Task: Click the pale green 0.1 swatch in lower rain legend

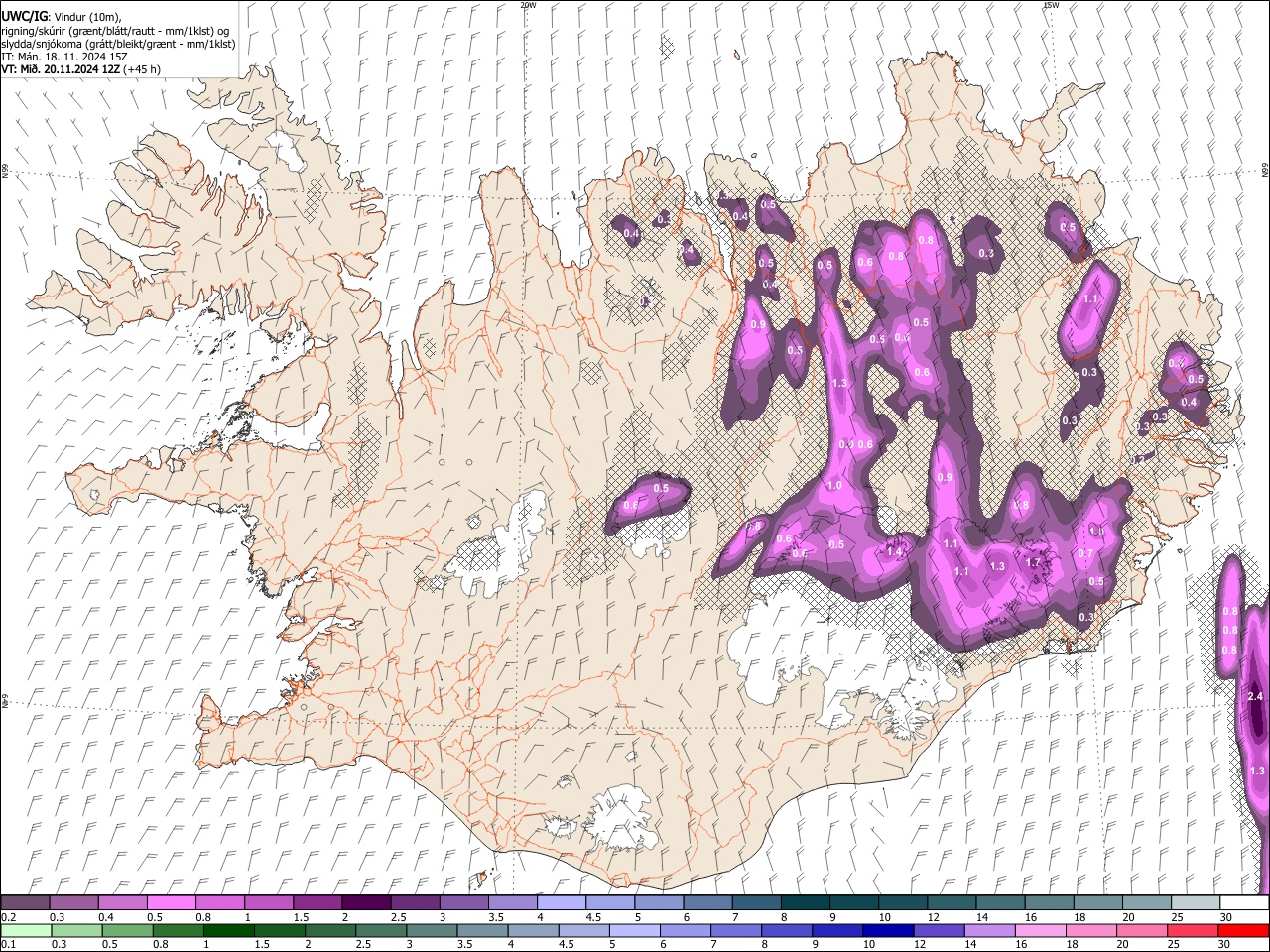Action: tap(26, 930)
